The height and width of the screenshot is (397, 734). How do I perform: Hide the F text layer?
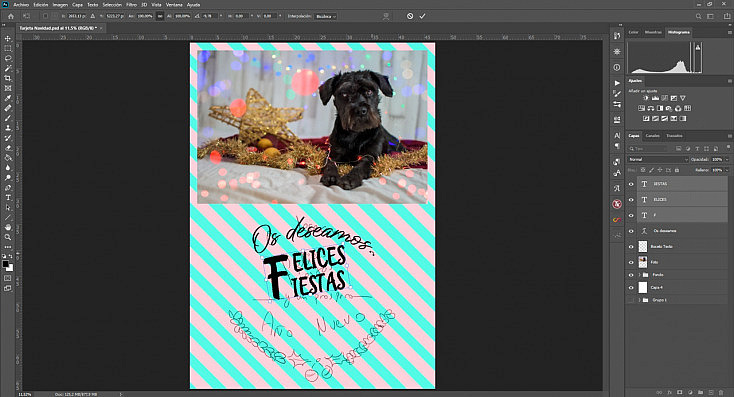(x=631, y=215)
